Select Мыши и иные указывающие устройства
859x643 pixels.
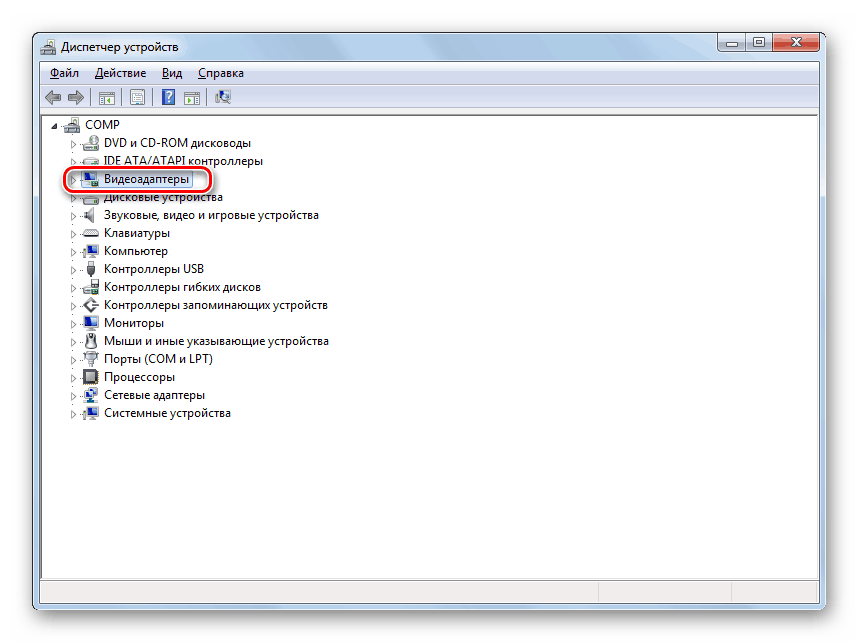216,341
